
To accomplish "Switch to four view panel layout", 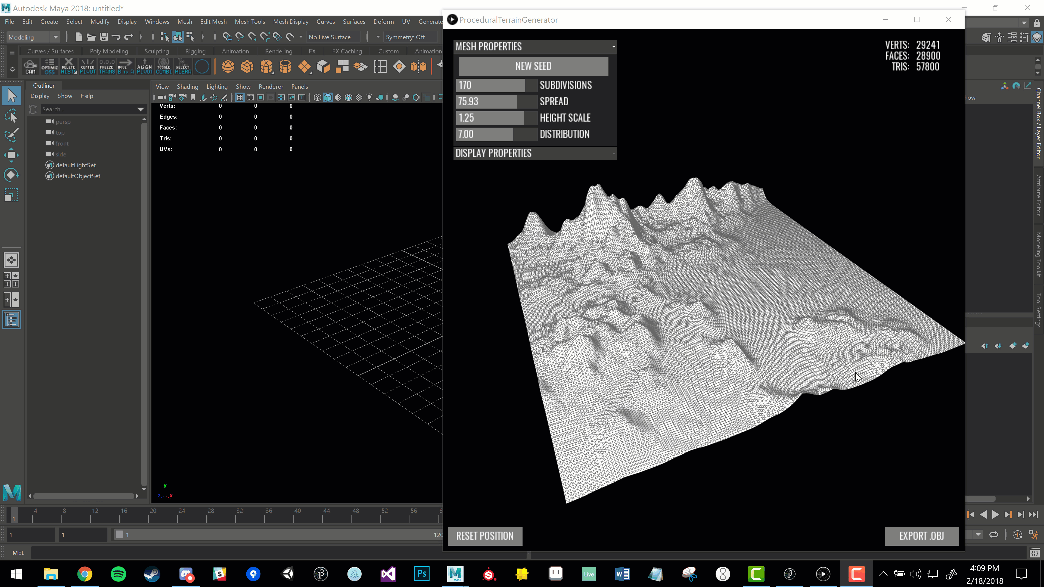I will click(x=11, y=280).
